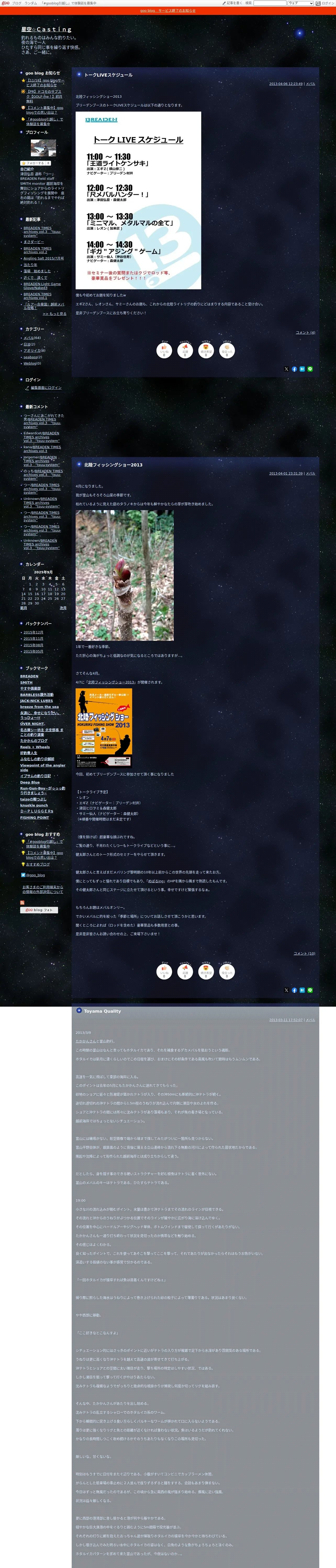The image size is (336, 1568).
Task: Open the 星空☆Casting blog title
Action: pos(46,29)
